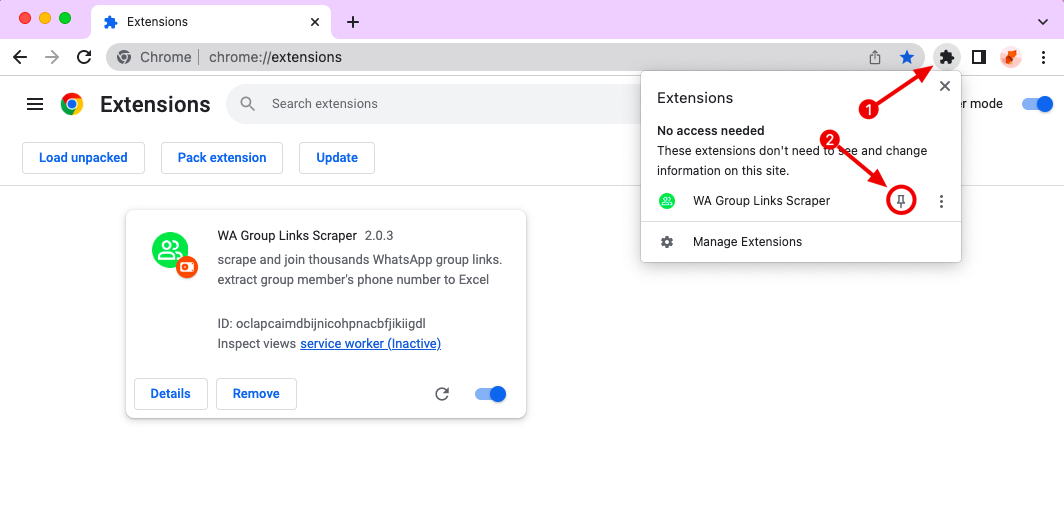Open more options for WA Group Links Scraper
The height and width of the screenshot is (507, 1064).
click(x=940, y=201)
